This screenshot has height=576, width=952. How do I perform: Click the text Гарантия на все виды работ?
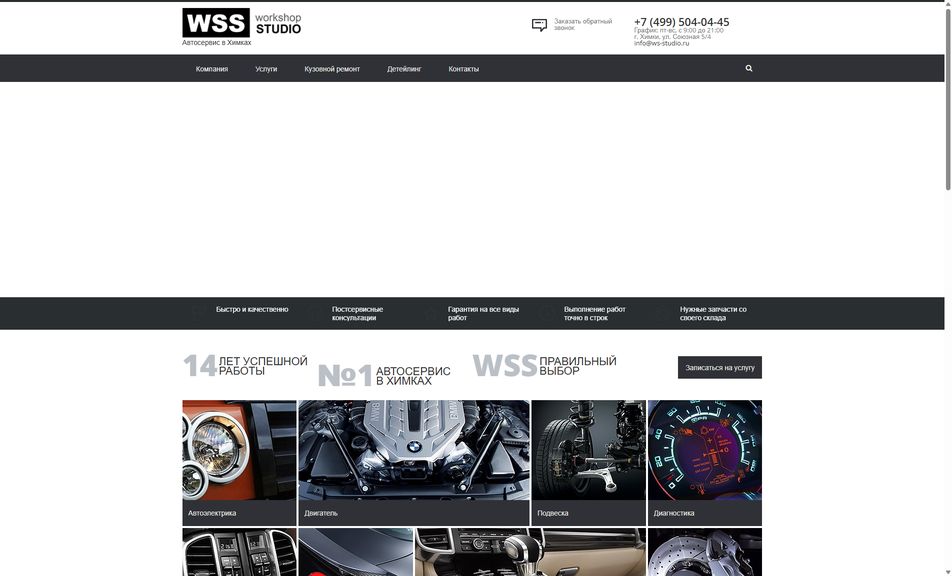coord(483,313)
